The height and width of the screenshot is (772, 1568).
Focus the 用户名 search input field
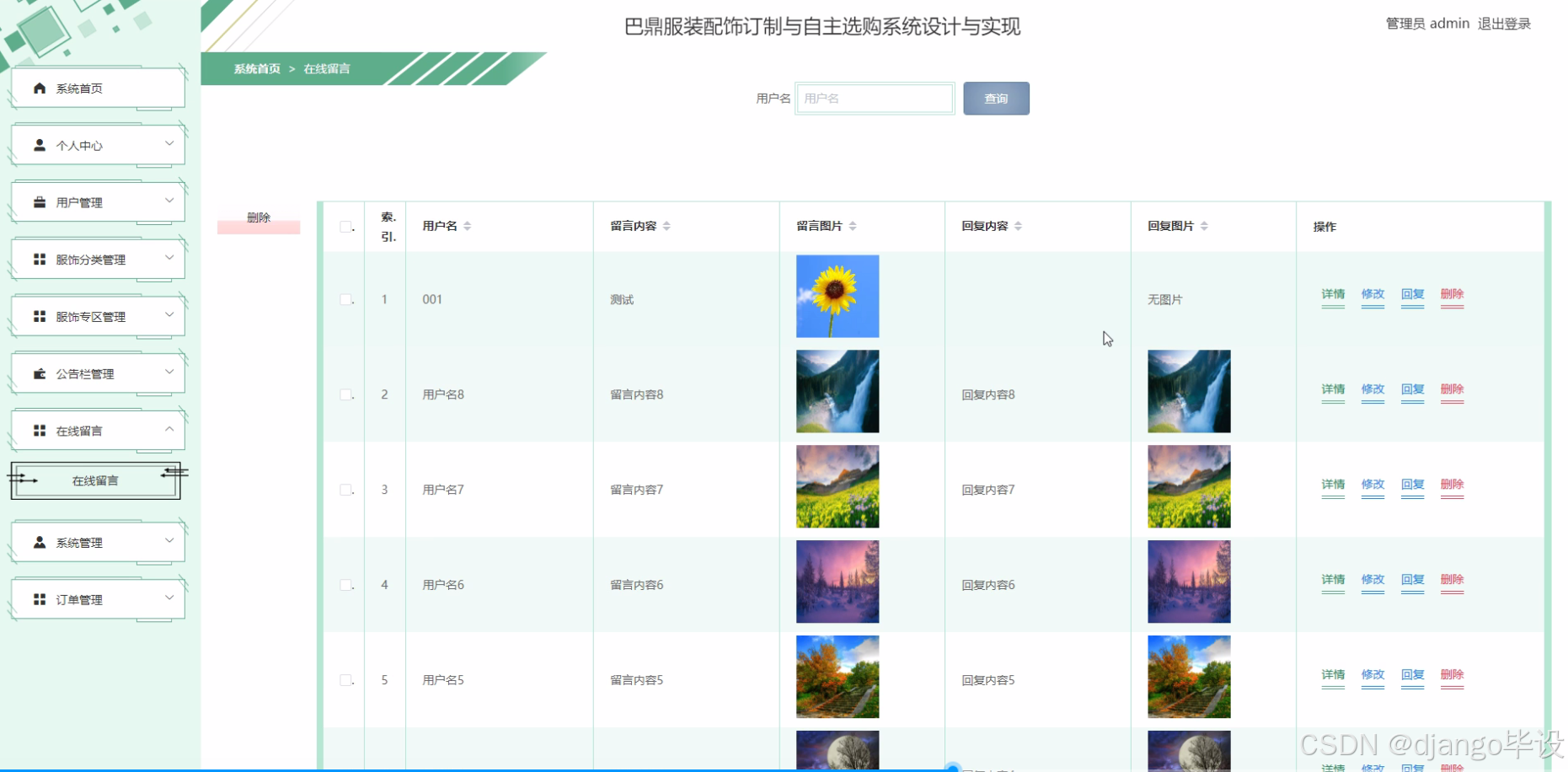(875, 99)
